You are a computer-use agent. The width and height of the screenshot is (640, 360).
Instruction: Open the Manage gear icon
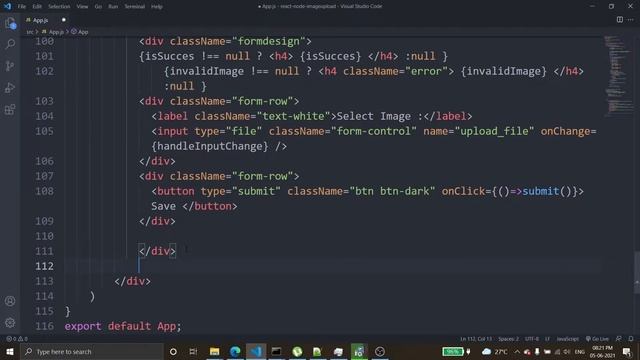tap(10, 323)
